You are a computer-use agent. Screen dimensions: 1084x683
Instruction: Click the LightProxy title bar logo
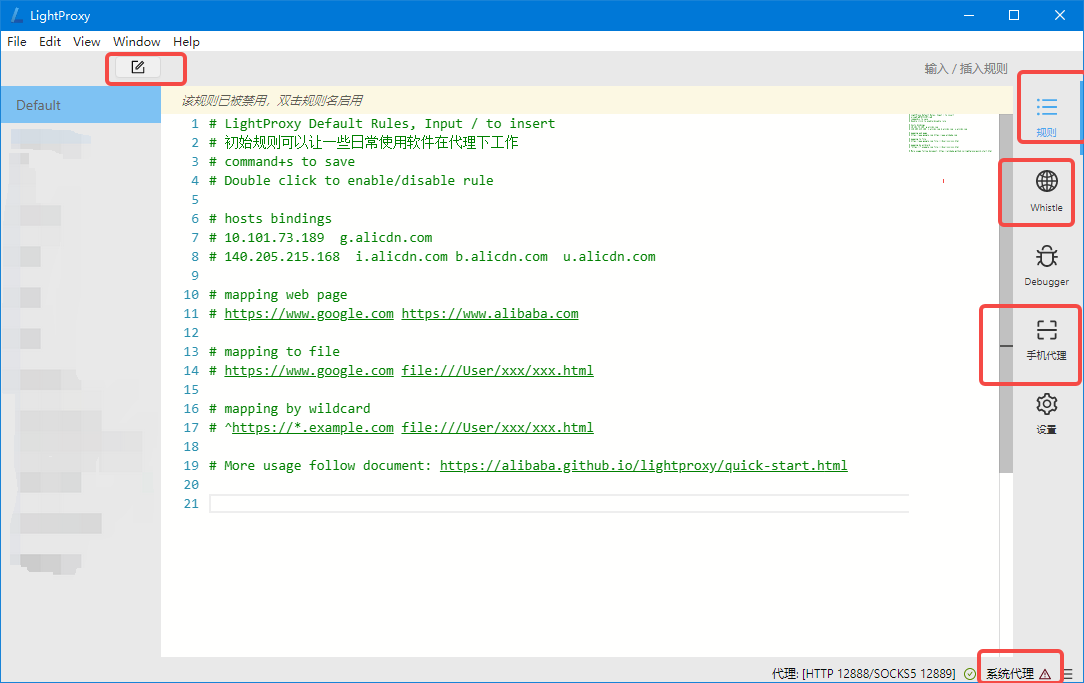(x=17, y=15)
